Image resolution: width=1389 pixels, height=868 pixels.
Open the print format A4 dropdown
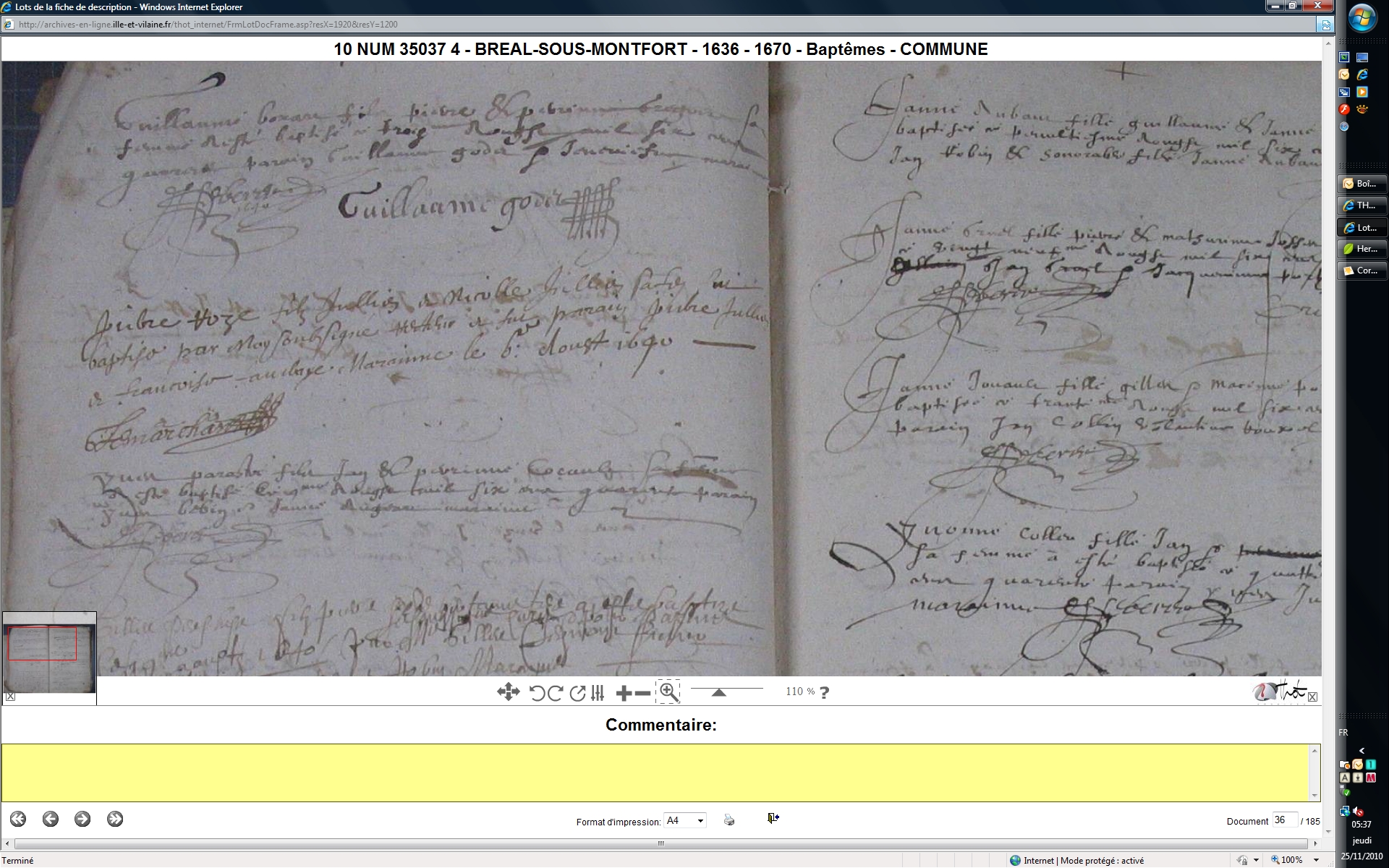(x=684, y=820)
